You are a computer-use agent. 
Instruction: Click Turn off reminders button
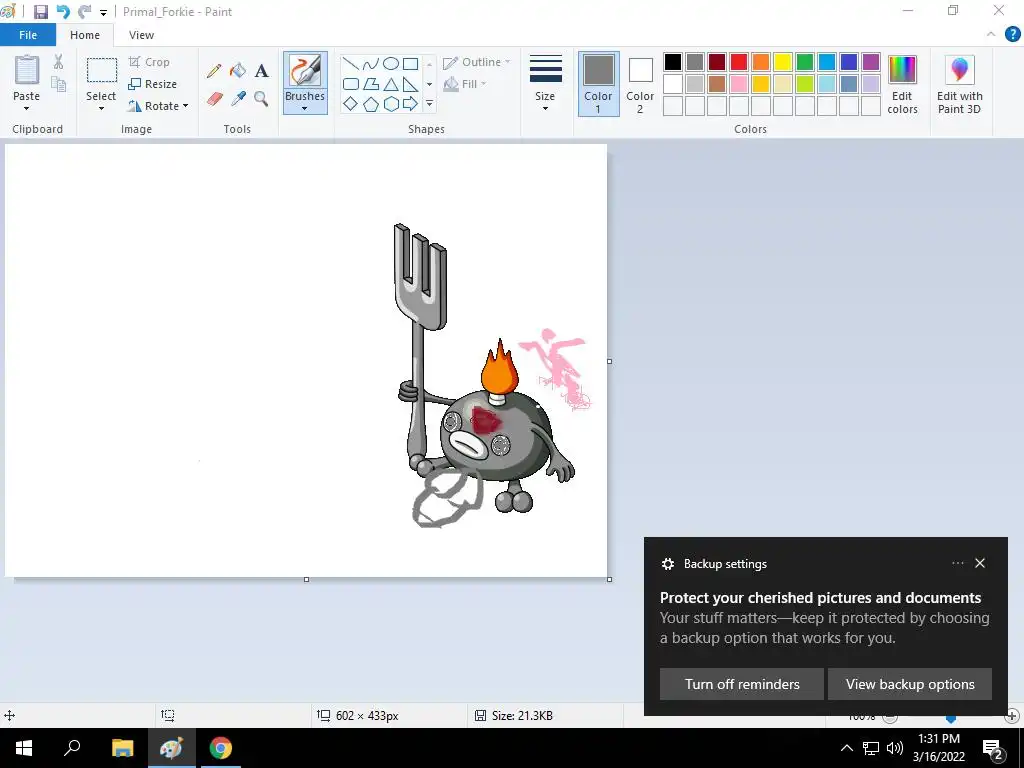[742, 684]
